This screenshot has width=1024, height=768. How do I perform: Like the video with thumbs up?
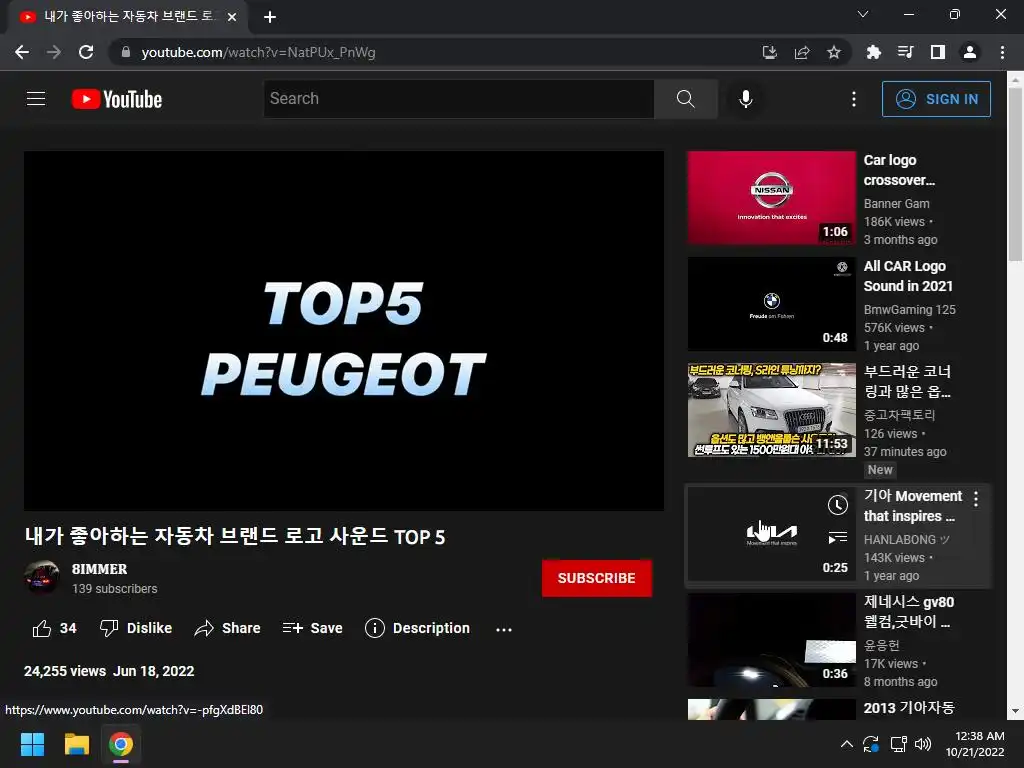coord(54,628)
